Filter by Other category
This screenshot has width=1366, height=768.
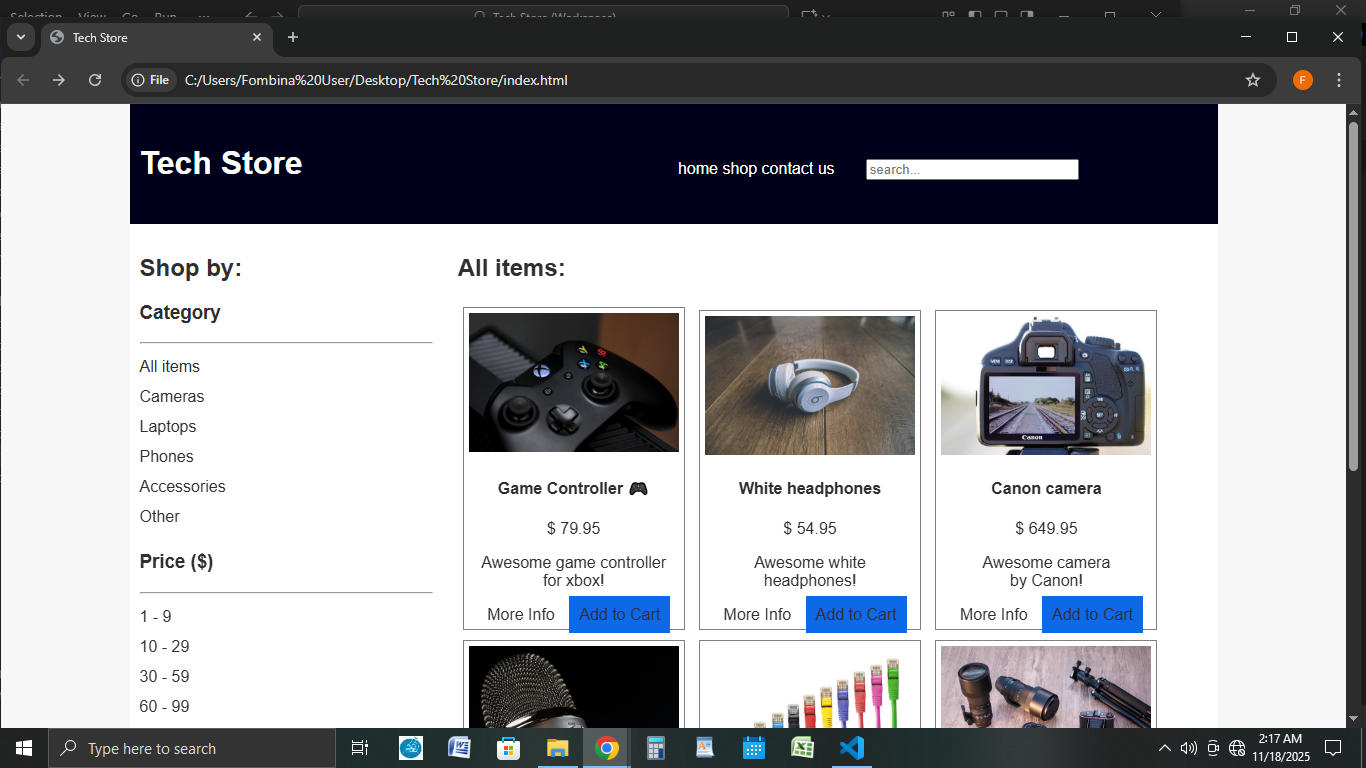[160, 517]
